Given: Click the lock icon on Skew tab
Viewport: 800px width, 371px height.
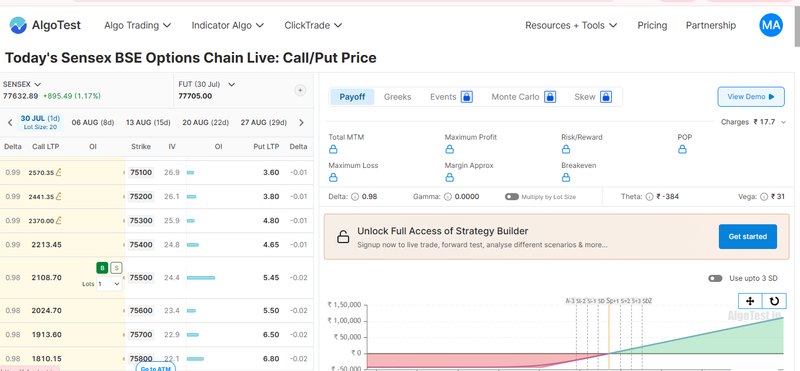Looking at the screenshot, I should [x=606, y=96].
